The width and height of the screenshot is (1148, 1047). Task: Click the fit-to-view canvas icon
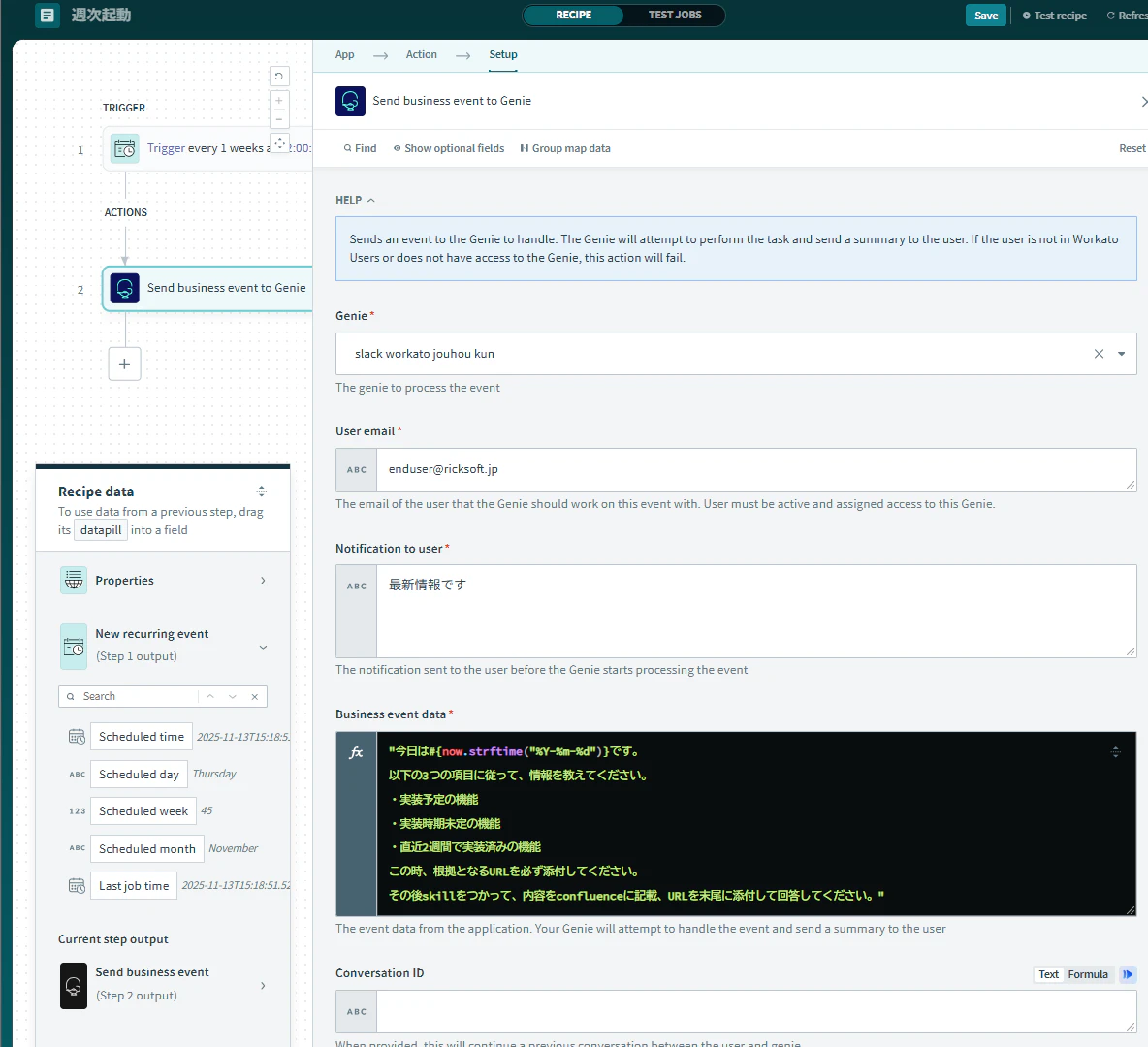click(x=279, y=143)
